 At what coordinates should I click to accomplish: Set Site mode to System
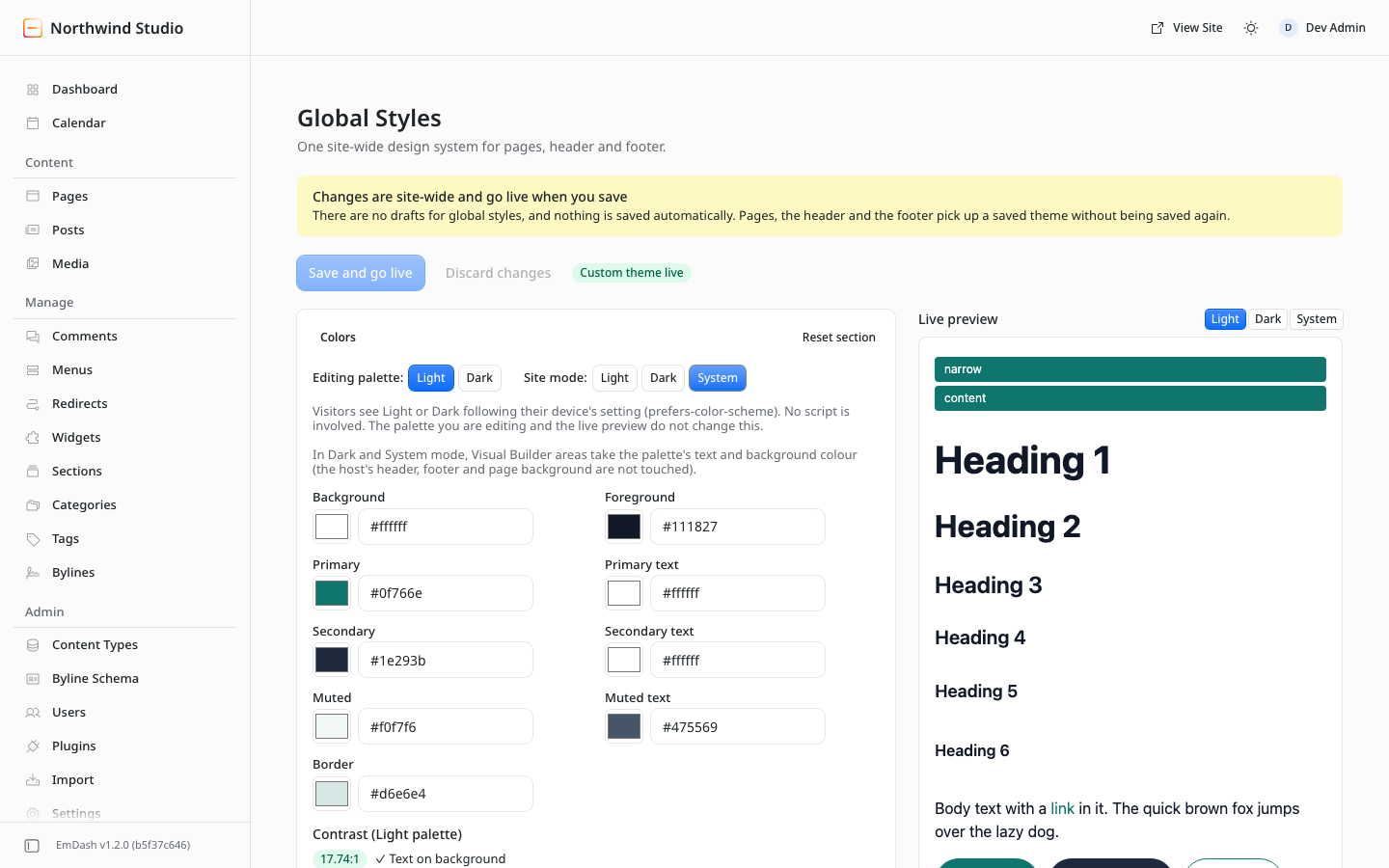pos(718,378)
